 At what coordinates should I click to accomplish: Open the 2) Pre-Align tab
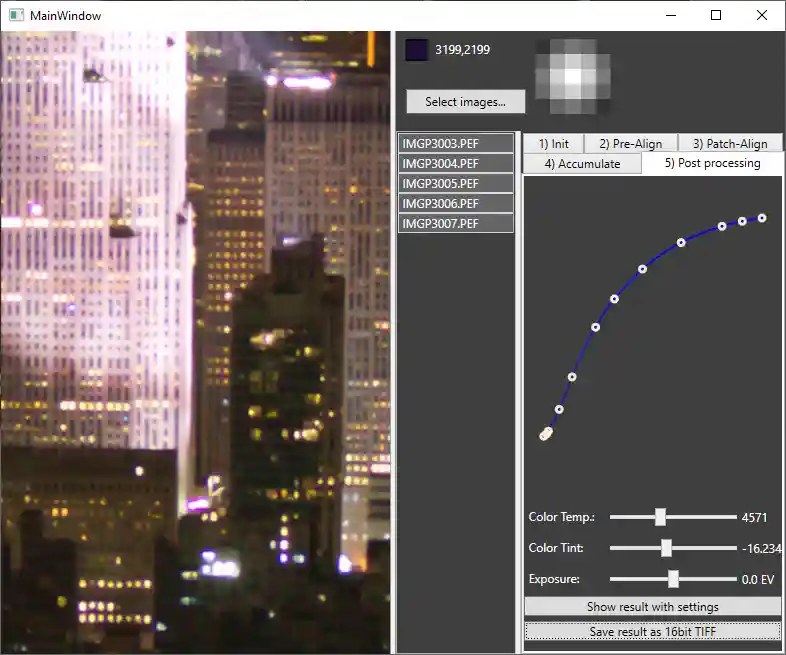click(630, 144)
